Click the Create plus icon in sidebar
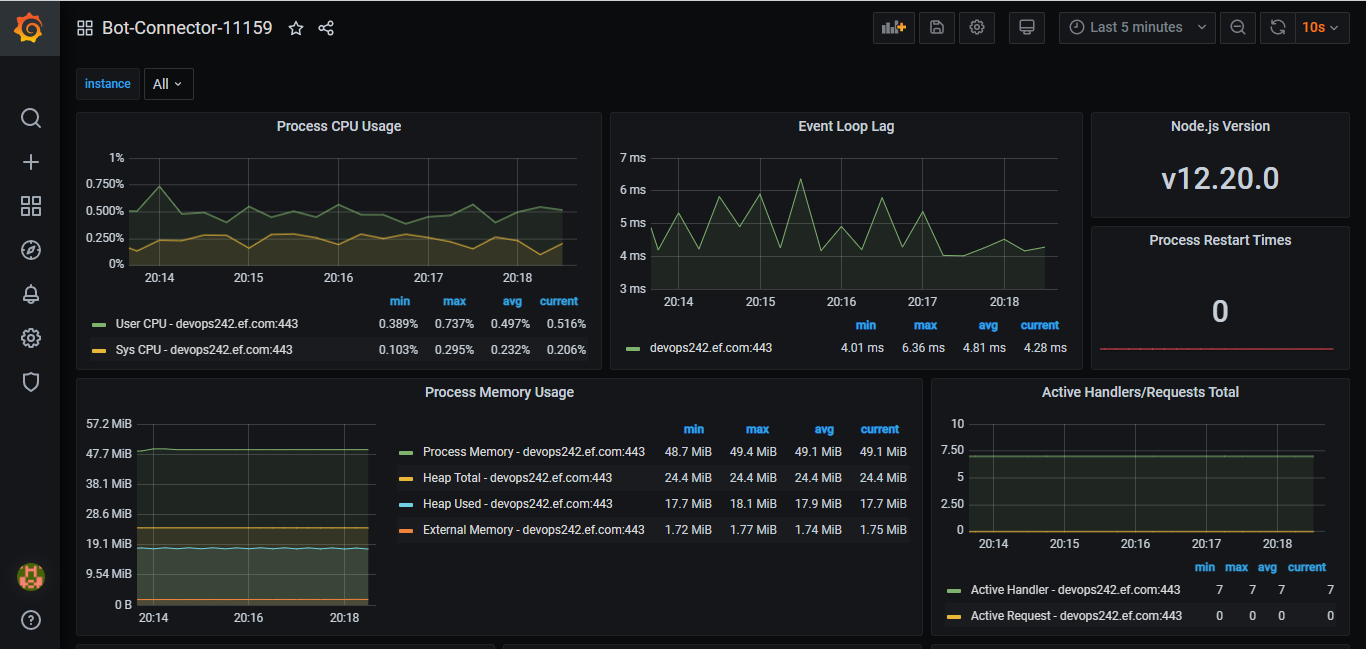The height and width of the screenshot is (649, 1366). tap(31, 163)
